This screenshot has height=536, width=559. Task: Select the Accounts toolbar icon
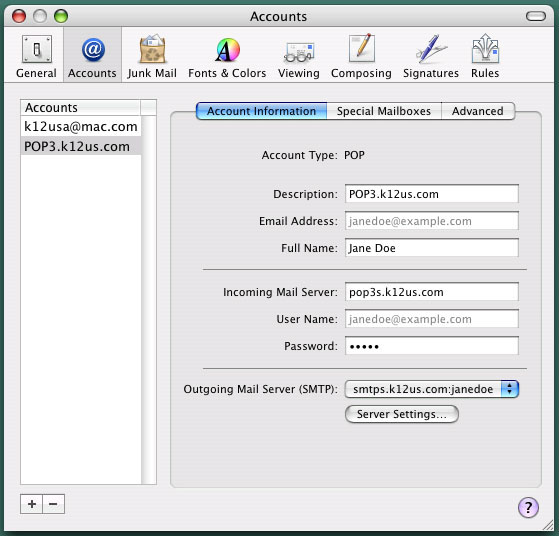[92, 56]
